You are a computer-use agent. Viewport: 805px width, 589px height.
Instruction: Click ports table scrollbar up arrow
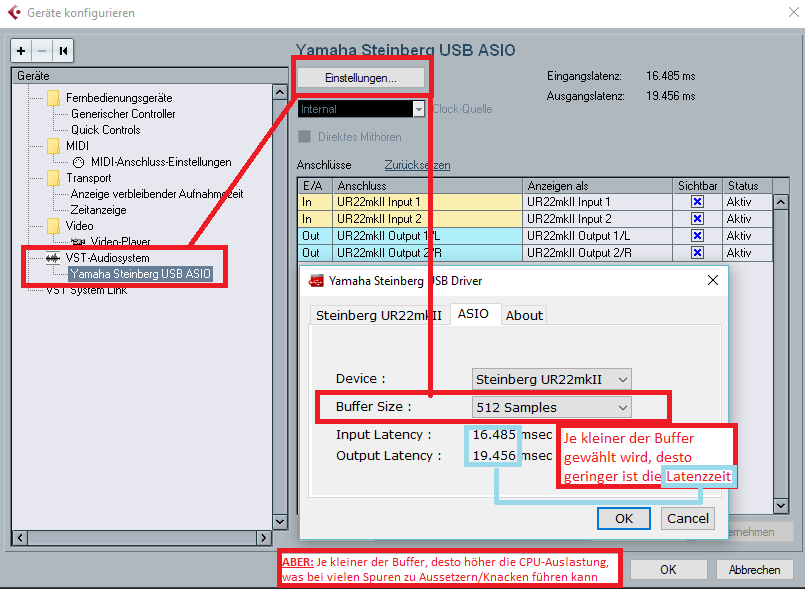781,202
